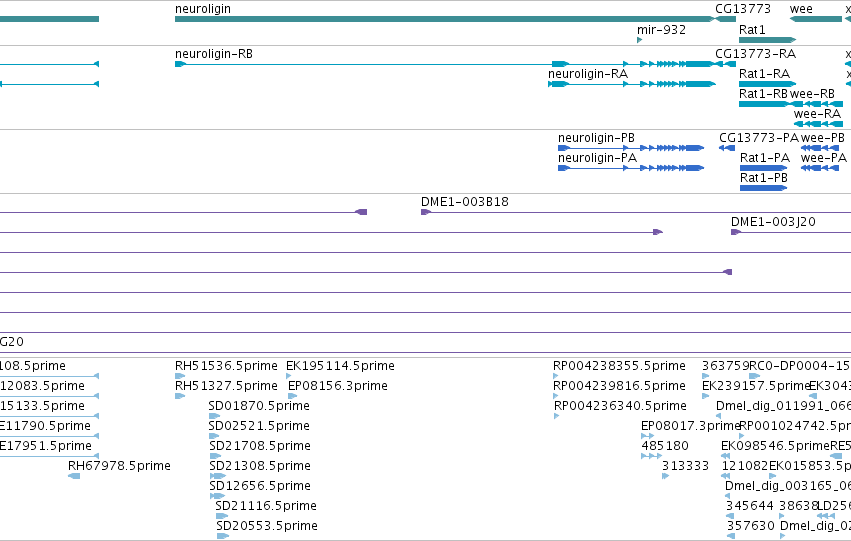Screen dimensions: 851x541
Task: Click the CG13773-RA transcript label
Action: pos(755,54)
